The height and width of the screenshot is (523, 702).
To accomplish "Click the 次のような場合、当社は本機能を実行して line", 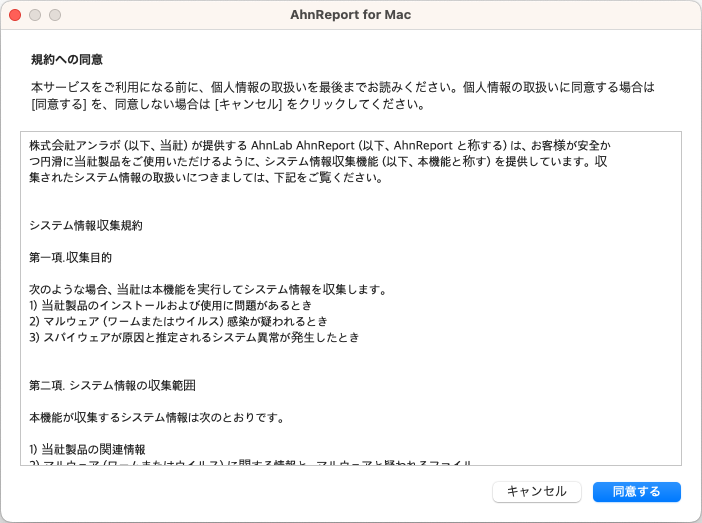I will [208, 290].
